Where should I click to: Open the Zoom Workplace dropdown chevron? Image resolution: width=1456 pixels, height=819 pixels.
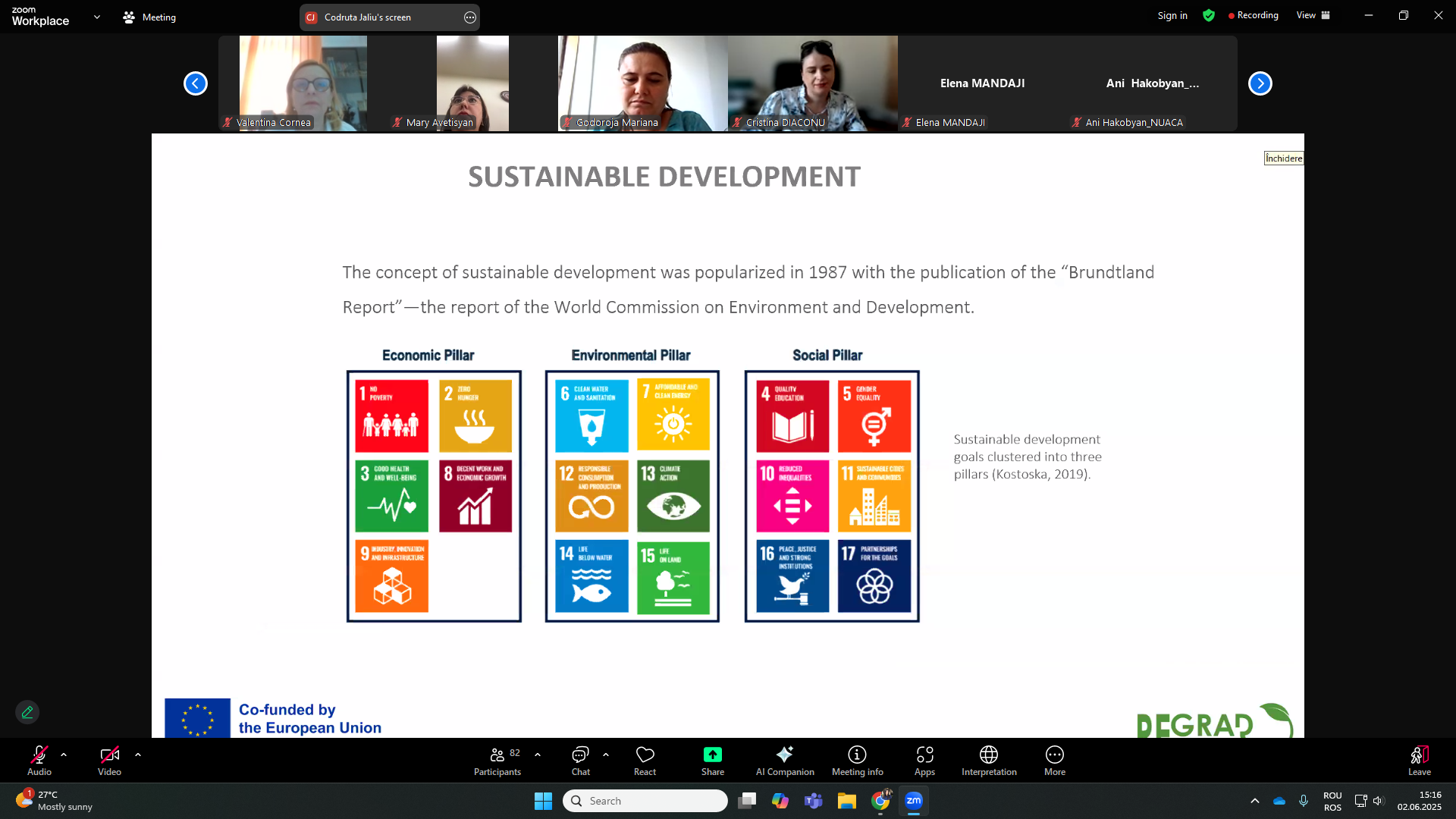(97, 17)
